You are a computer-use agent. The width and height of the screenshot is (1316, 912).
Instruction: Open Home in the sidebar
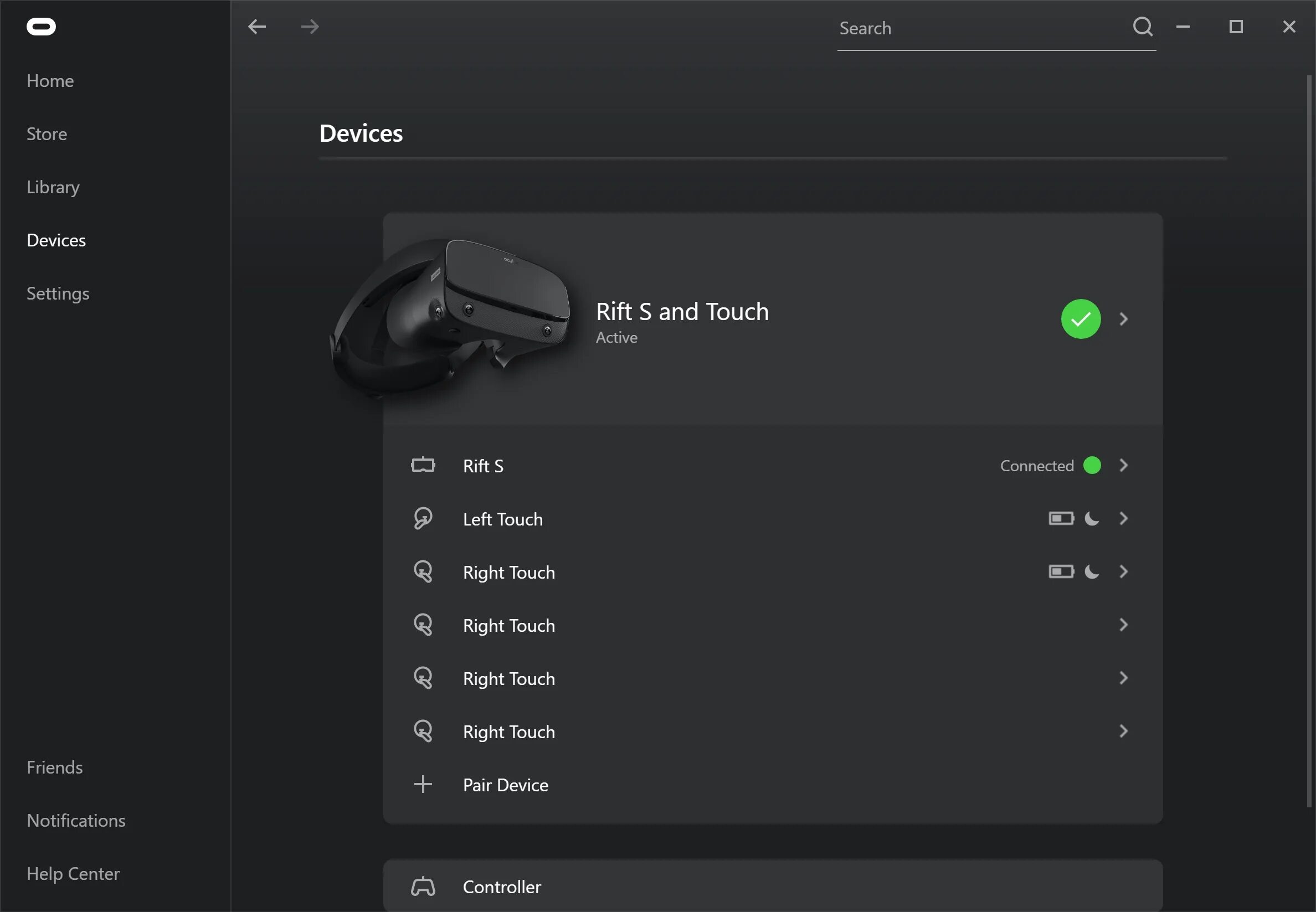[50, 81]
